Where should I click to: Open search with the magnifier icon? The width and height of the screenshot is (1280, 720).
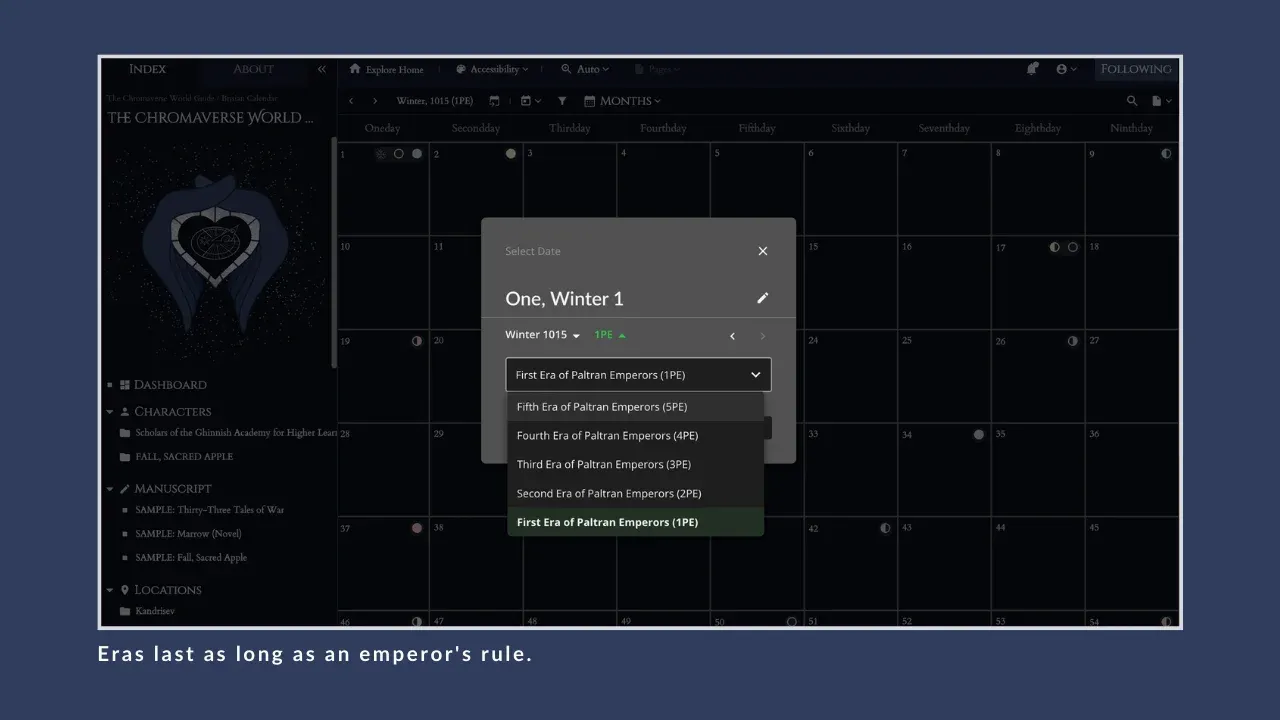pyautogui.click(x=1131, y=100)
